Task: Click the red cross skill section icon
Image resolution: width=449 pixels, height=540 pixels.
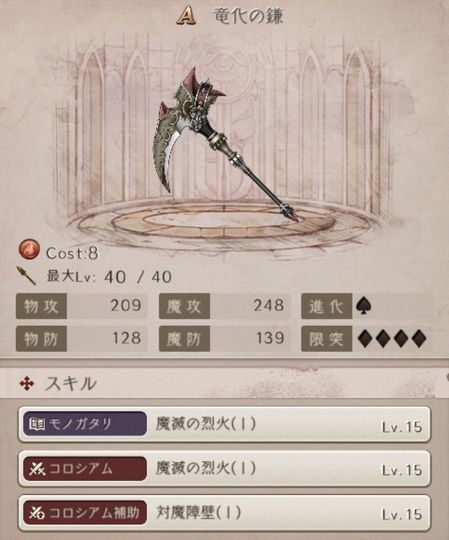Action: [x=27, y=383]
